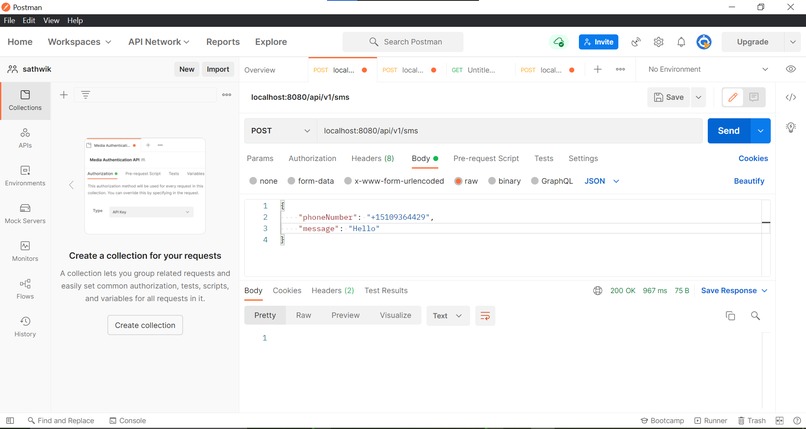The image size is (806, 429).
Task: Open the Monitors sidebar section
Action: (25, 251)
